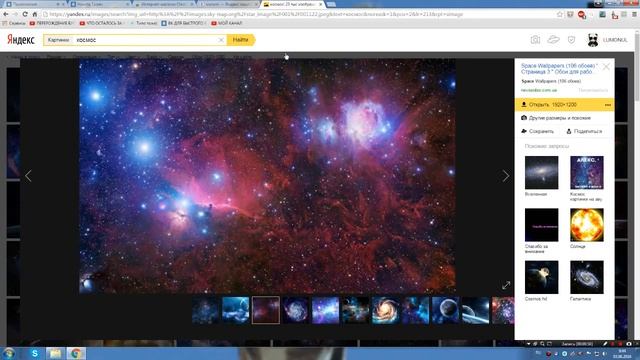The width and height of the screenshot is (640, 360).
Task: Open the ЧТО ОСТАЛОСЬ ЗА YouTube bookmark
Action: point(102,23)
